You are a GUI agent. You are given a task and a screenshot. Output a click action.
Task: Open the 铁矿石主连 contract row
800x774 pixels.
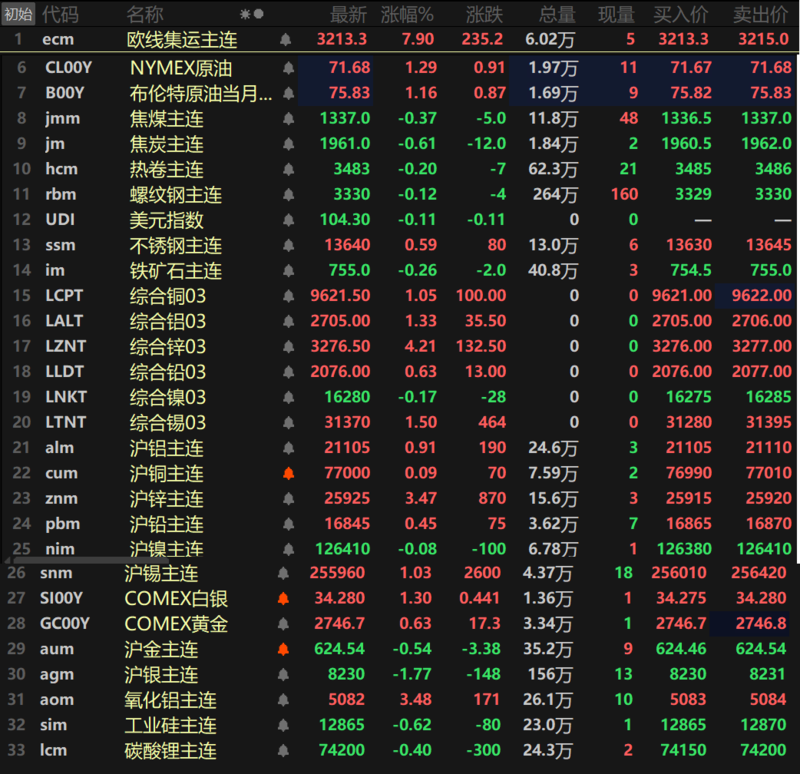point(399,270)
